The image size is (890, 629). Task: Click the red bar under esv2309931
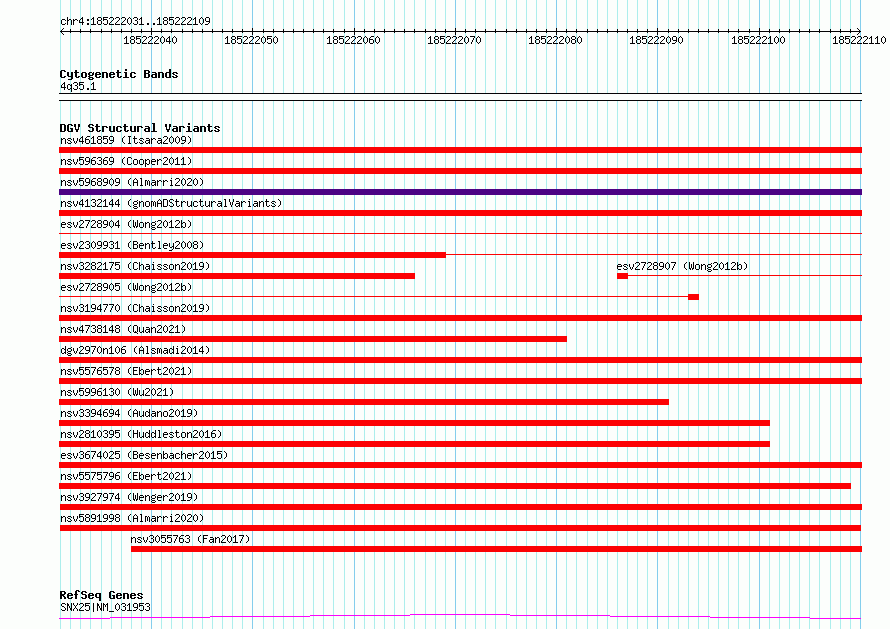coord(253,255)
